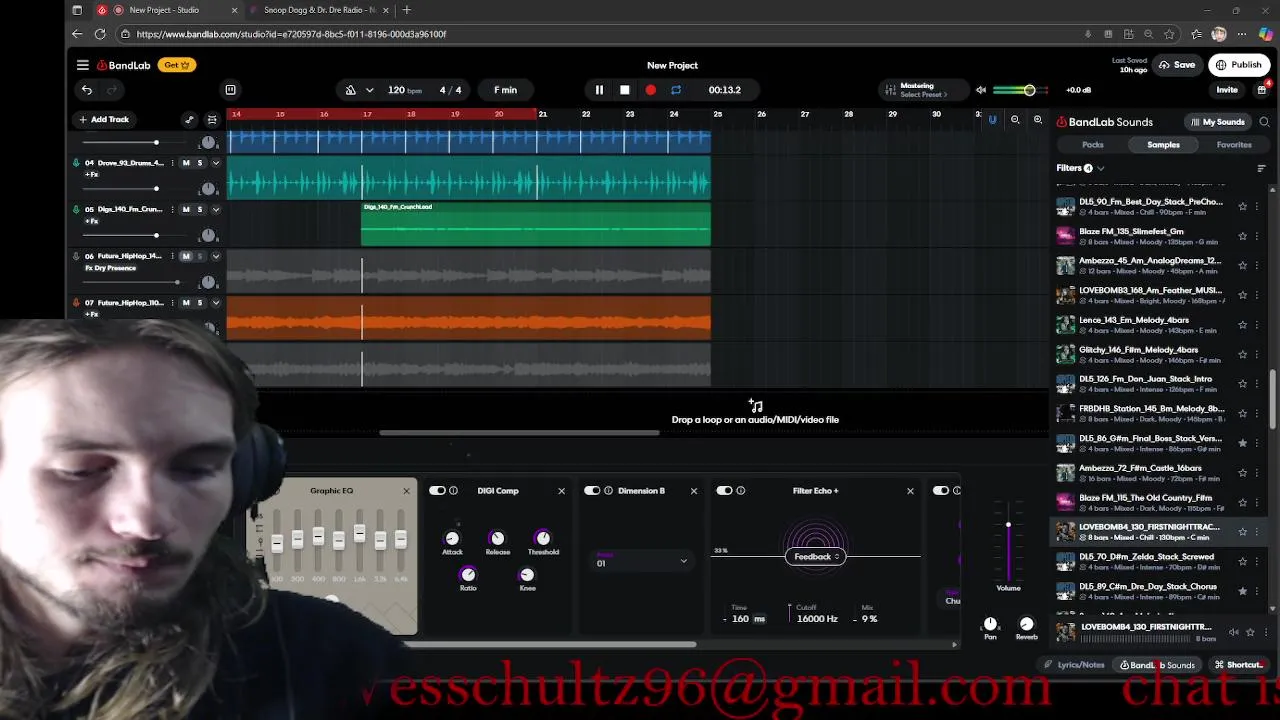1280x720 pixels.
Task: Mute track 04 Drove_93_Drums
Action: [x=186, y=163]
